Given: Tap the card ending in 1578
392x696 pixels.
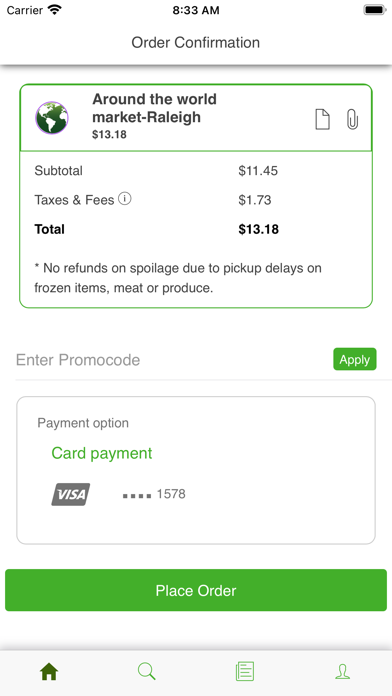Looking at the screenshot, I should (154, 494).
